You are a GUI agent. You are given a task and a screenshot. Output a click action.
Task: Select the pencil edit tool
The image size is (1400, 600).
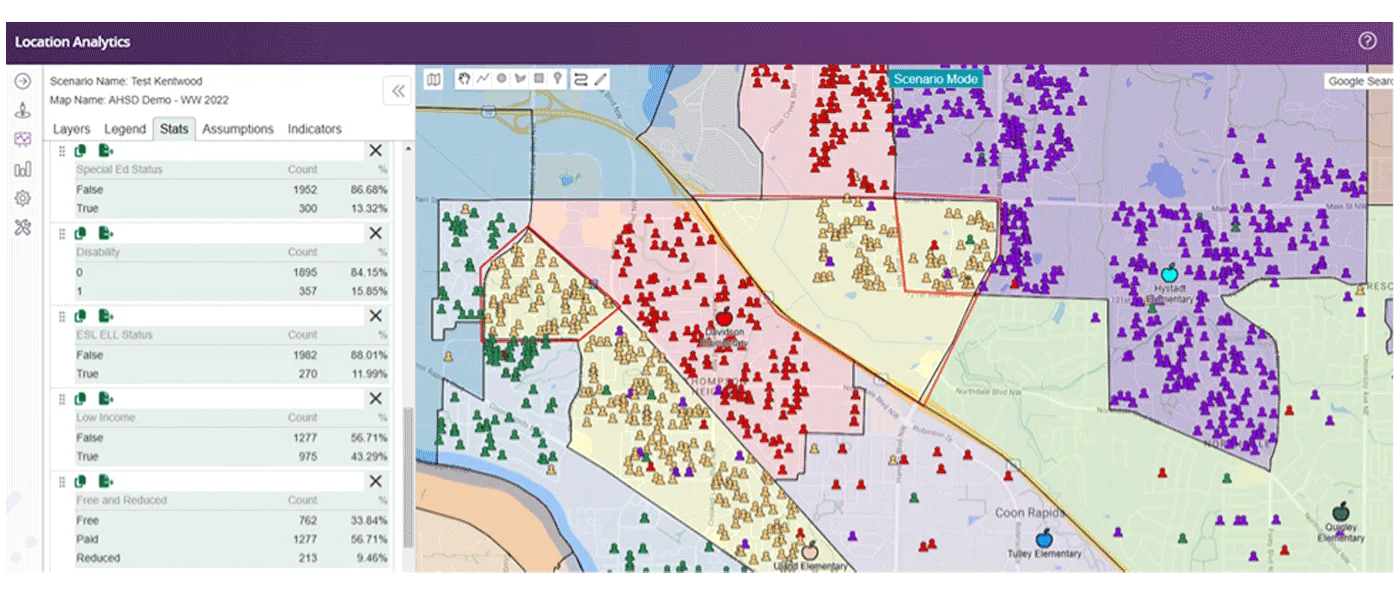(600, 79)
